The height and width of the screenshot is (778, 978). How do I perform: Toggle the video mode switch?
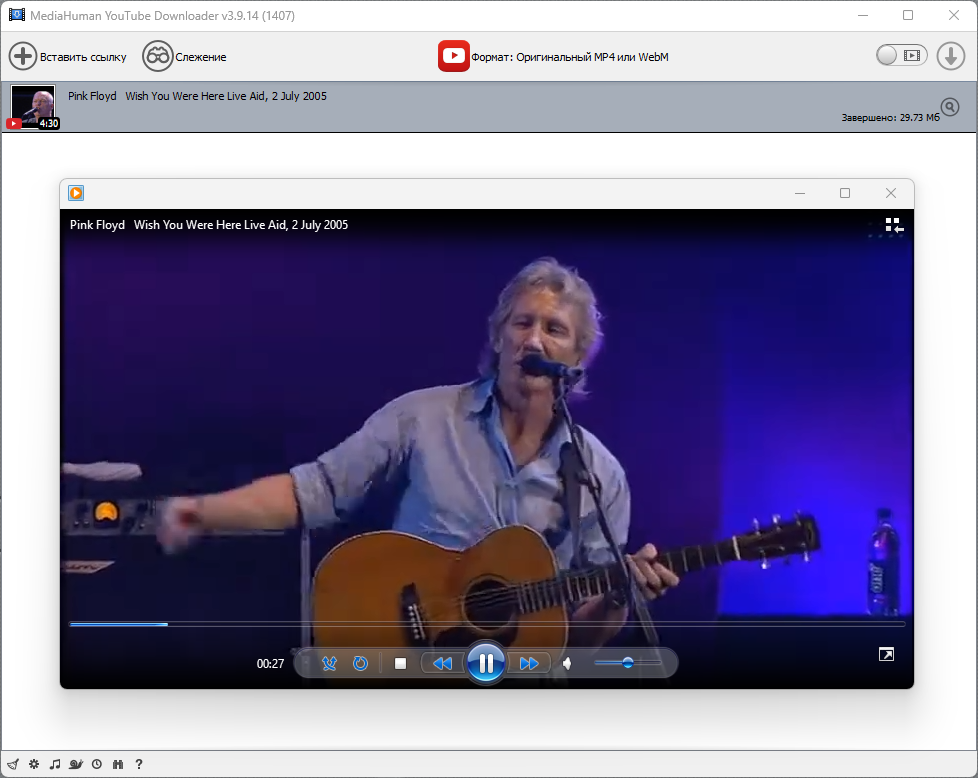click(x=901, y=56)
